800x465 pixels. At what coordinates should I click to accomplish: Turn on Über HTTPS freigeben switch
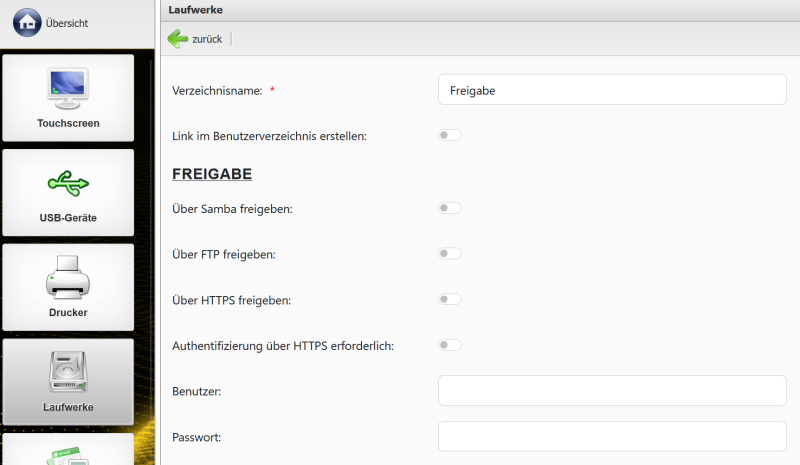(450, 299)
